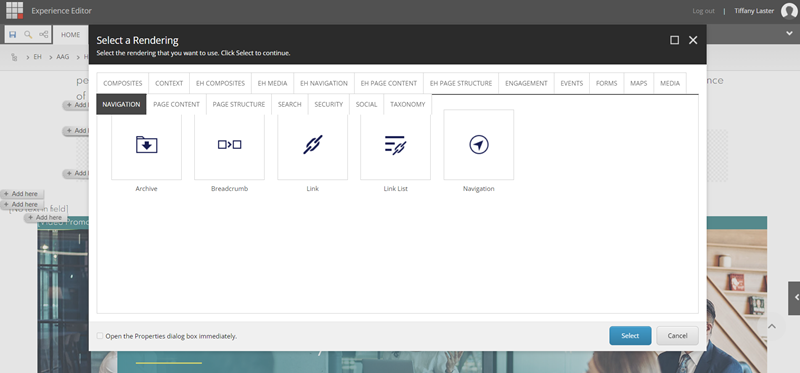Click the Experience Editor title text
This screenshot has height=373, width=800.
(x=62, y=11)
